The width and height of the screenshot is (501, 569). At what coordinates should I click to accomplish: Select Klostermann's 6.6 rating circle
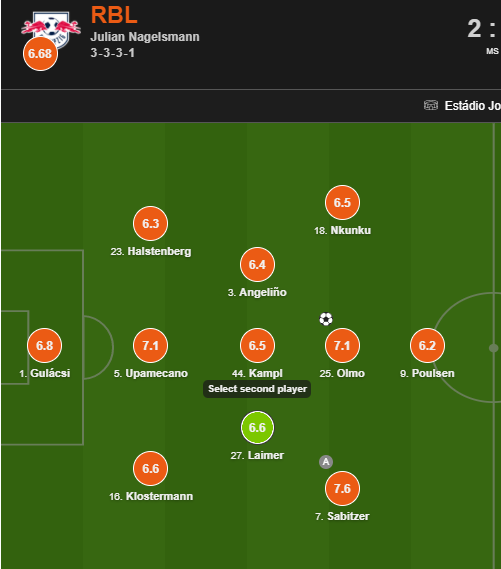(x=151, y=468)
